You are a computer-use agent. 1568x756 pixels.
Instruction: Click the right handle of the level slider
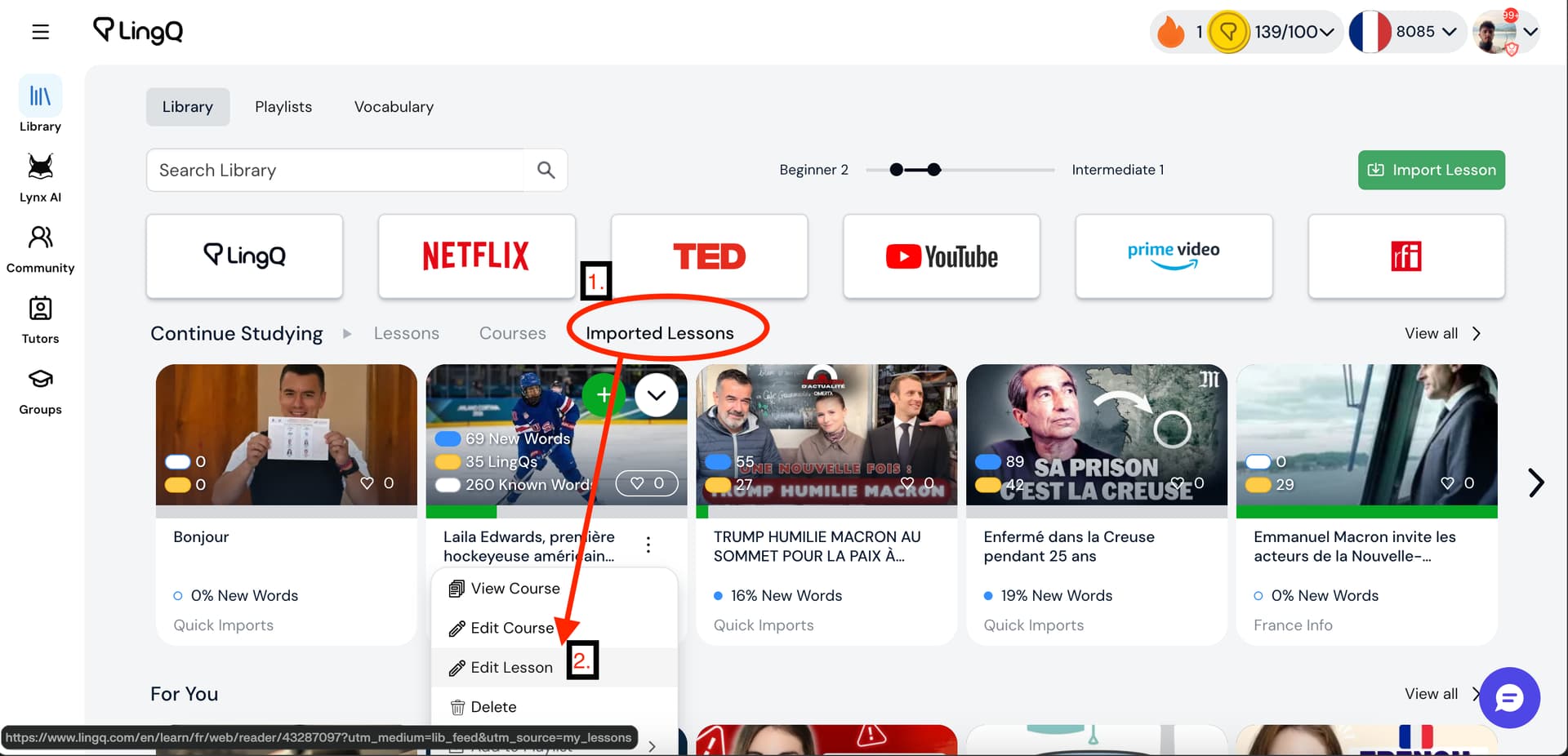coord(934,170)
